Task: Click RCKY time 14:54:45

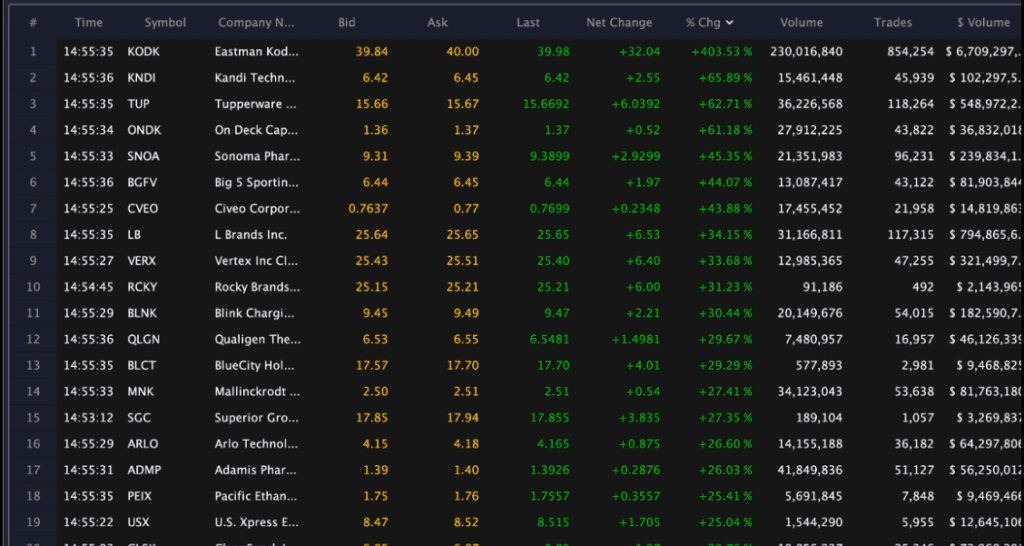Action: click(x=88, y=287)
